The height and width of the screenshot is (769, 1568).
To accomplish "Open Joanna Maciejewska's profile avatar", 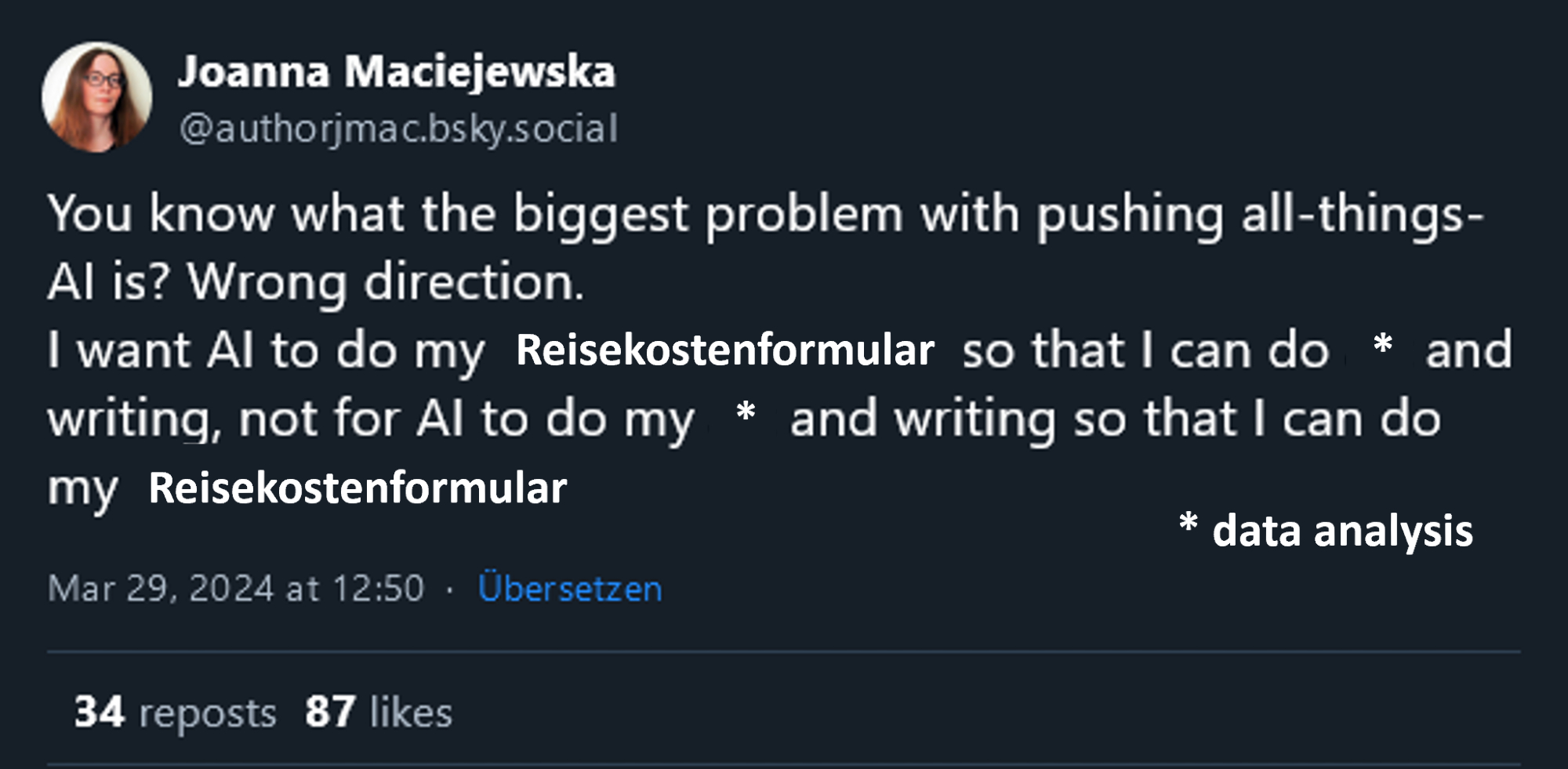I will (x=96, y=96).
